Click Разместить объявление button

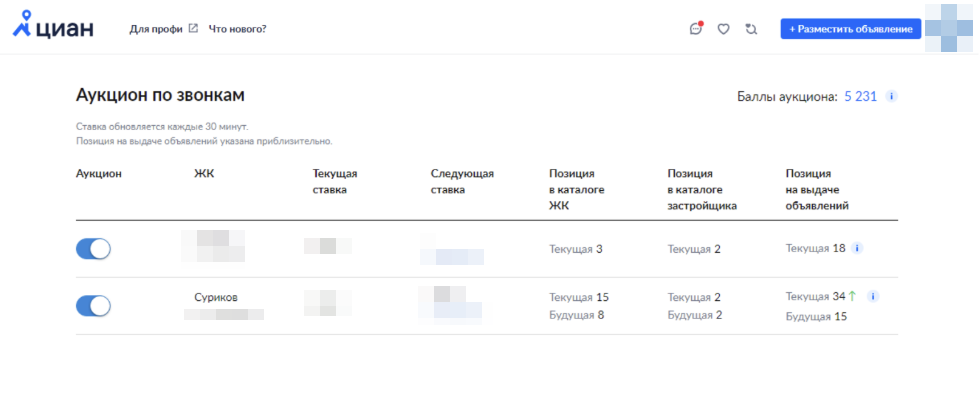pyautogui.click(x=850, y=29)
